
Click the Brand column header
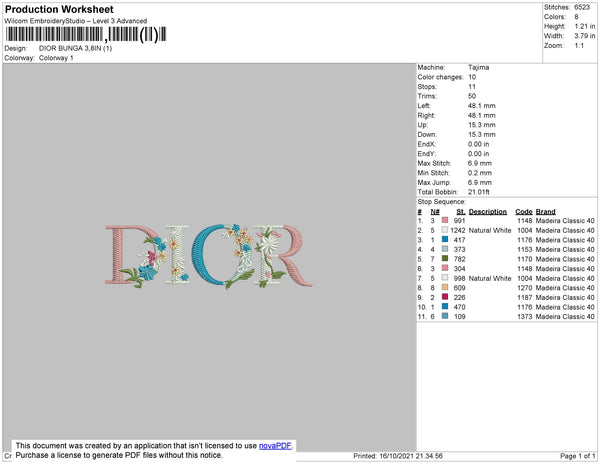pos(545,212)
